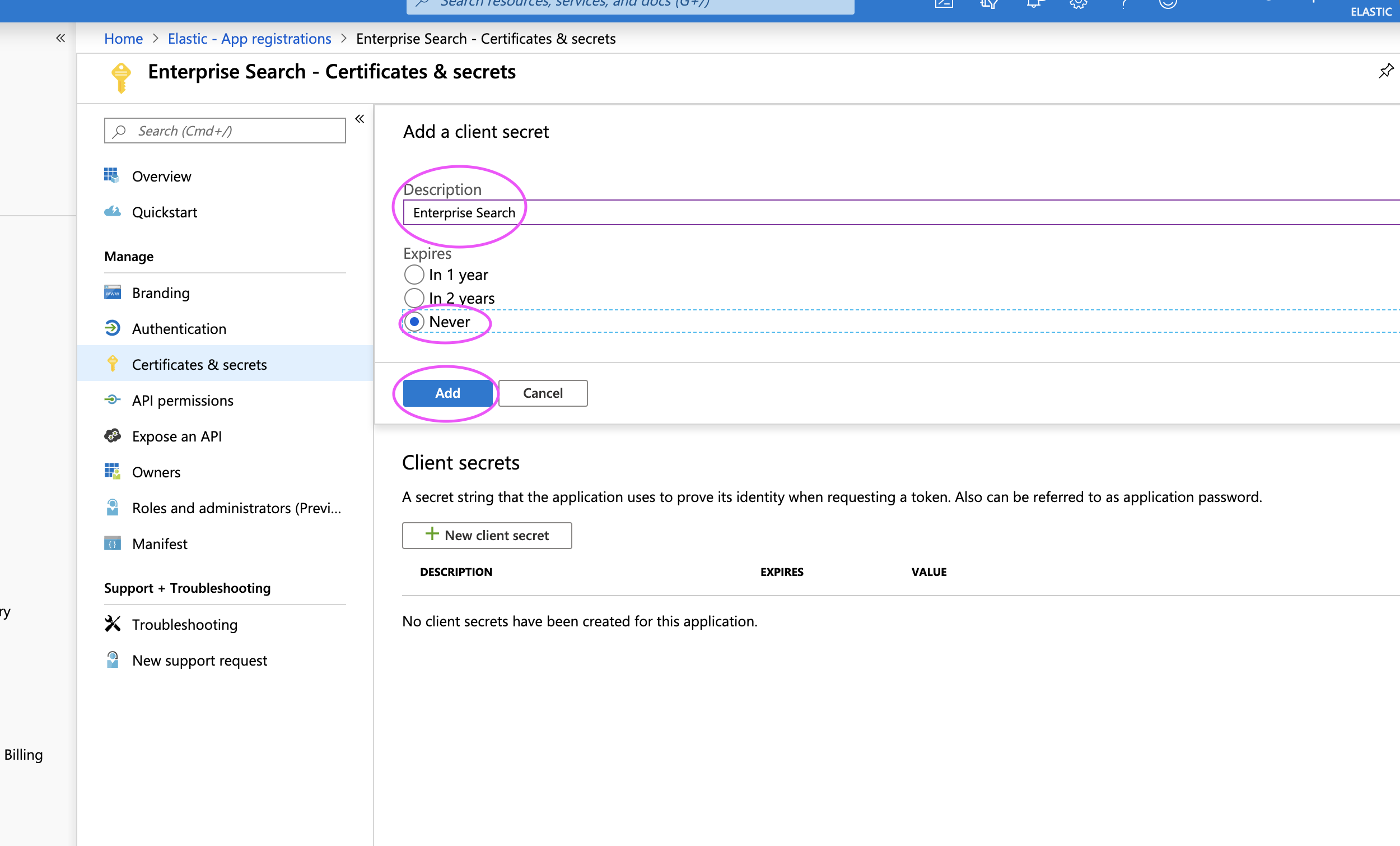Screen dimensions: 1400x846
Task: Click the Manifest icon
Action: [112, 543]
